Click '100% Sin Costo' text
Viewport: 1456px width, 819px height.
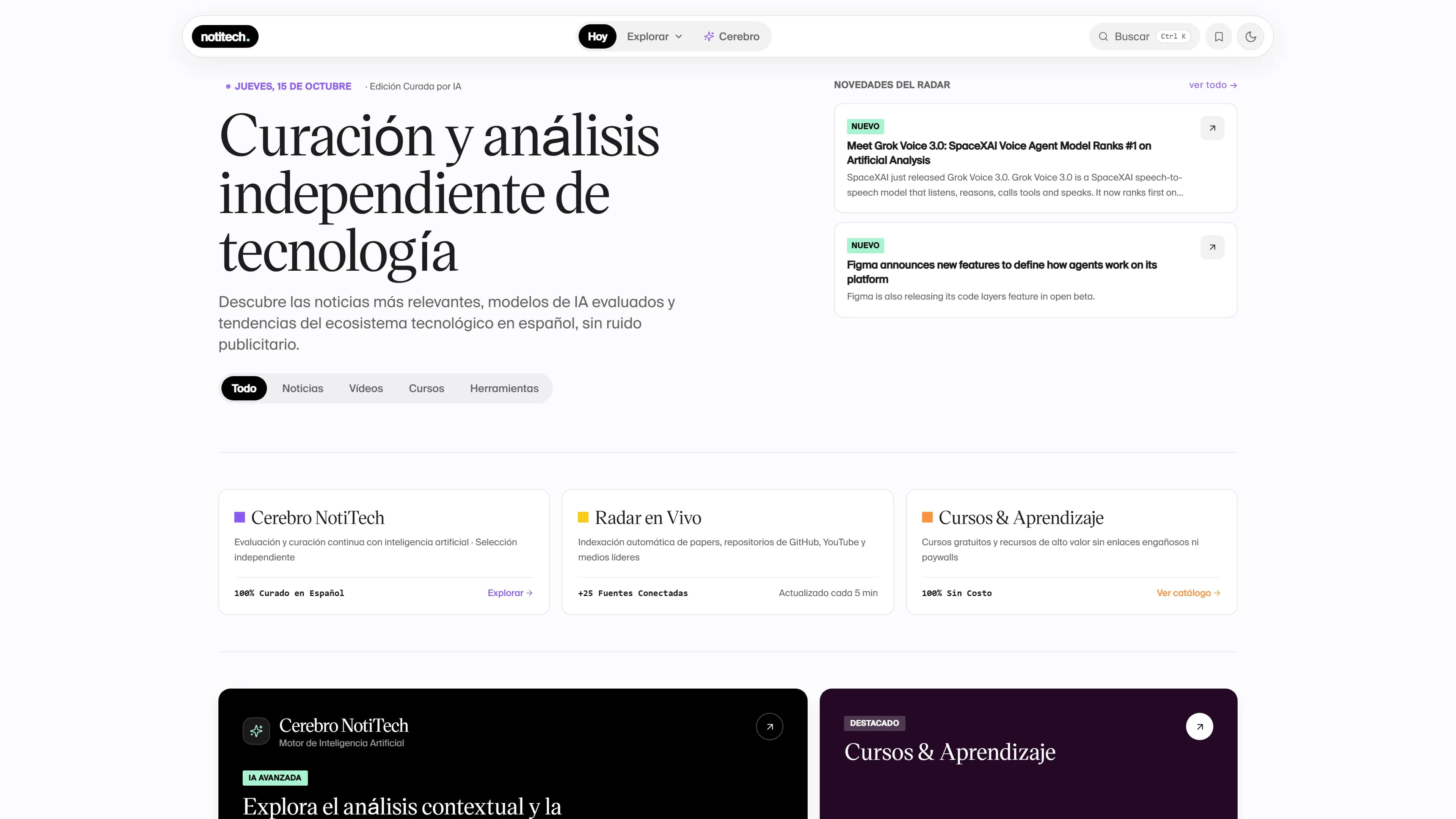(x=956, y=593)
